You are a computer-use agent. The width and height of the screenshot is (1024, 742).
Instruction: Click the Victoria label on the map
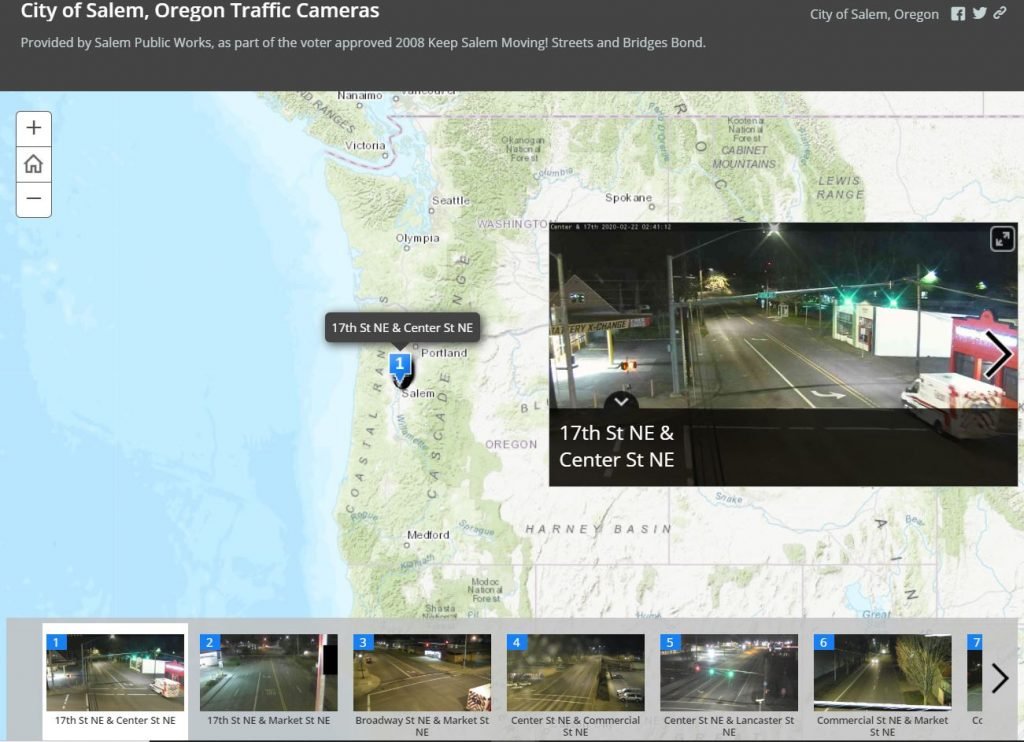coord(365,145)
